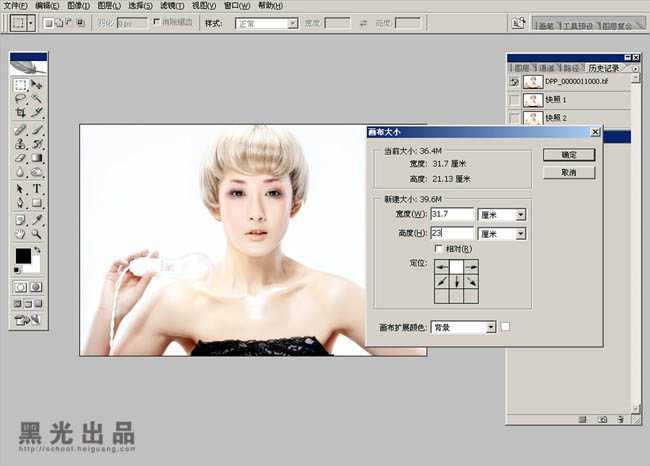Screen dimensions: 650x466
Task: Select the Move tool
Action: (37, 85)
